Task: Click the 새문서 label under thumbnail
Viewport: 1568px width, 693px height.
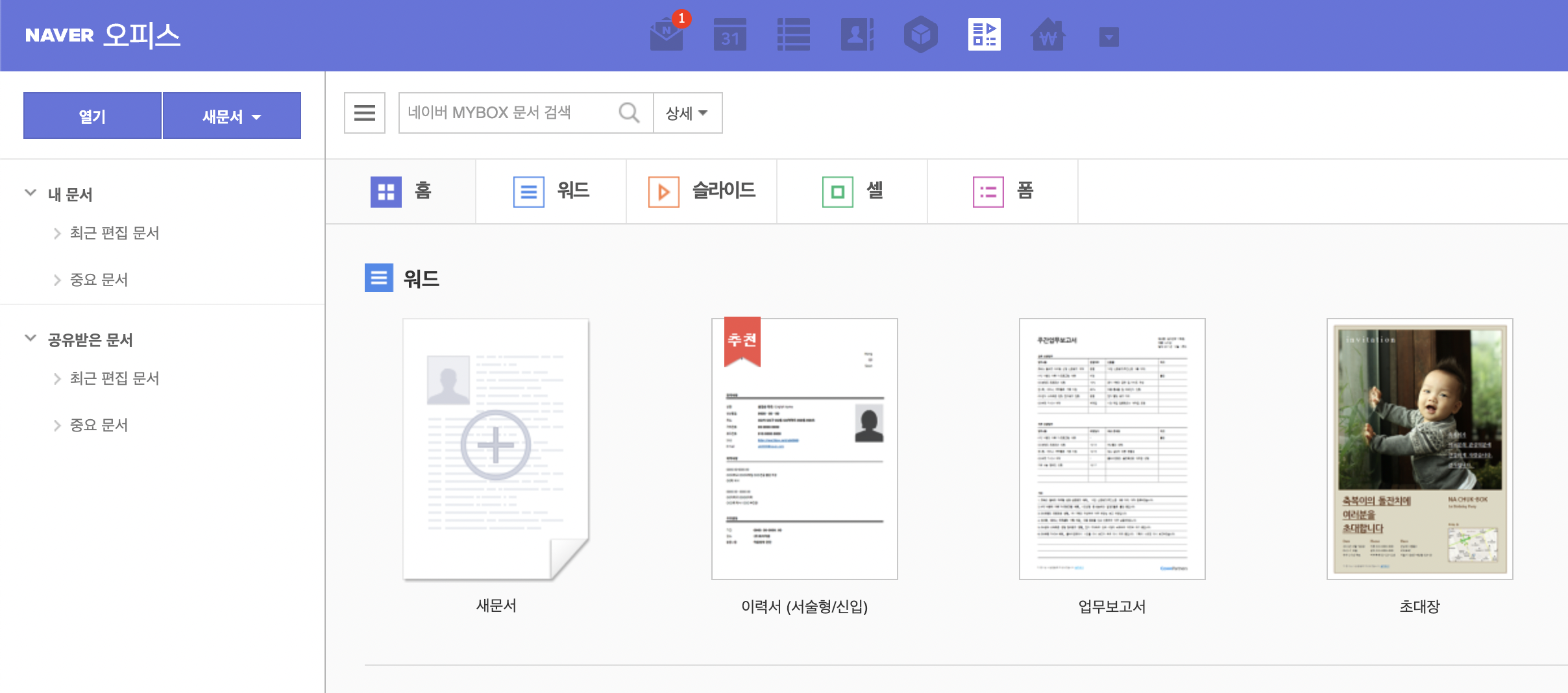Action: [x=496, y=605]
